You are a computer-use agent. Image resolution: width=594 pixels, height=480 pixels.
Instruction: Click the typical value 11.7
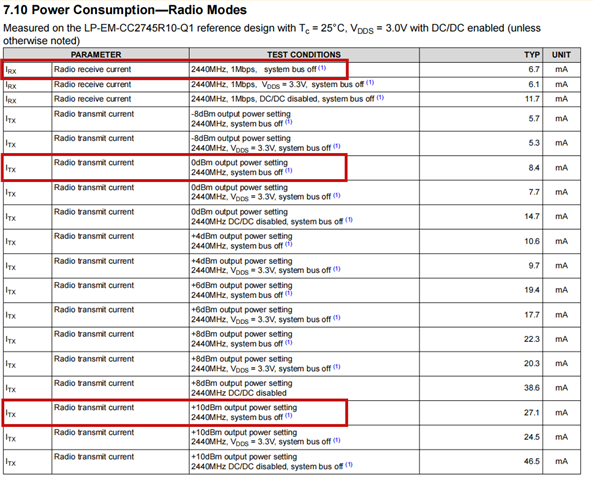click(532, 99)
